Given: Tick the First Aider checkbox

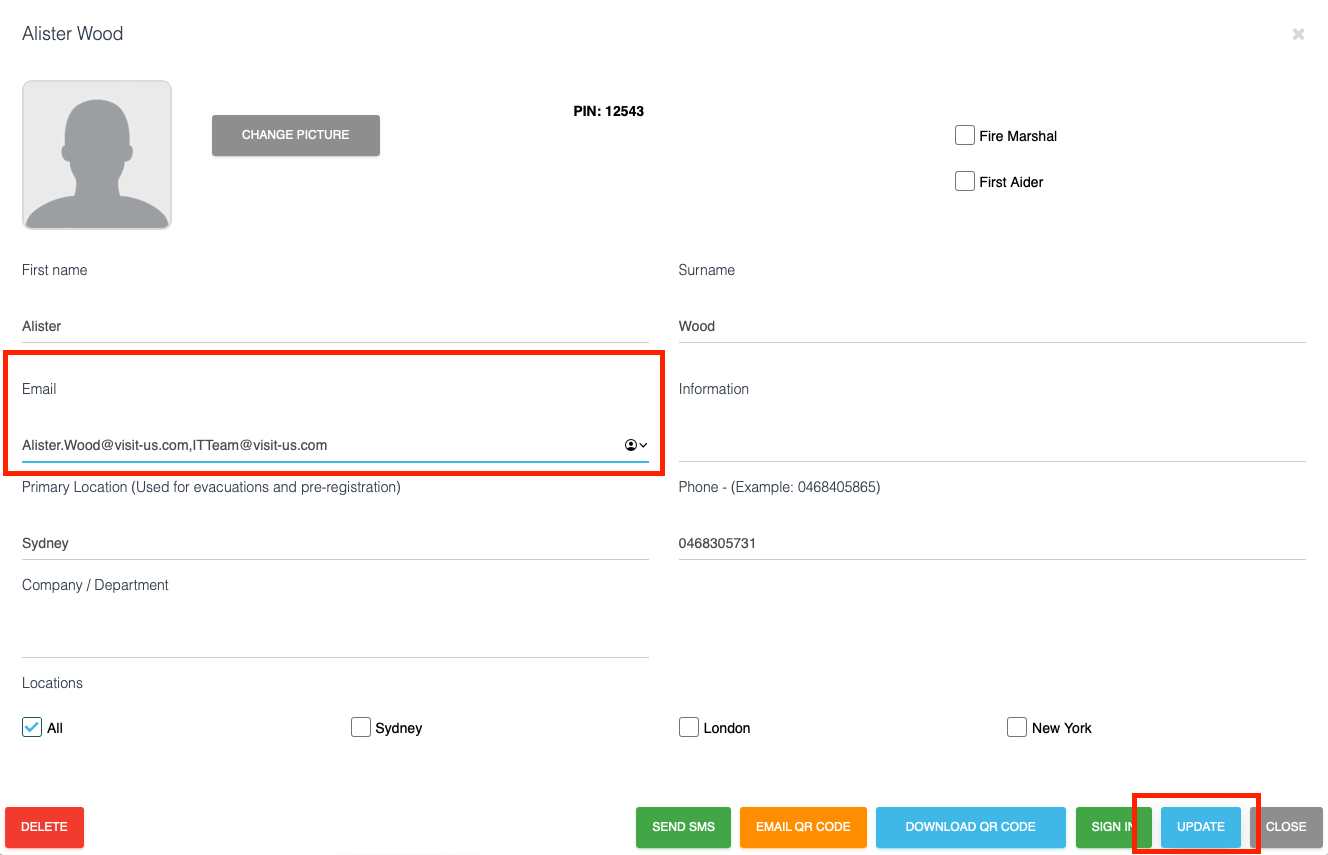Looking at the screenshot, I should [965, 181].
